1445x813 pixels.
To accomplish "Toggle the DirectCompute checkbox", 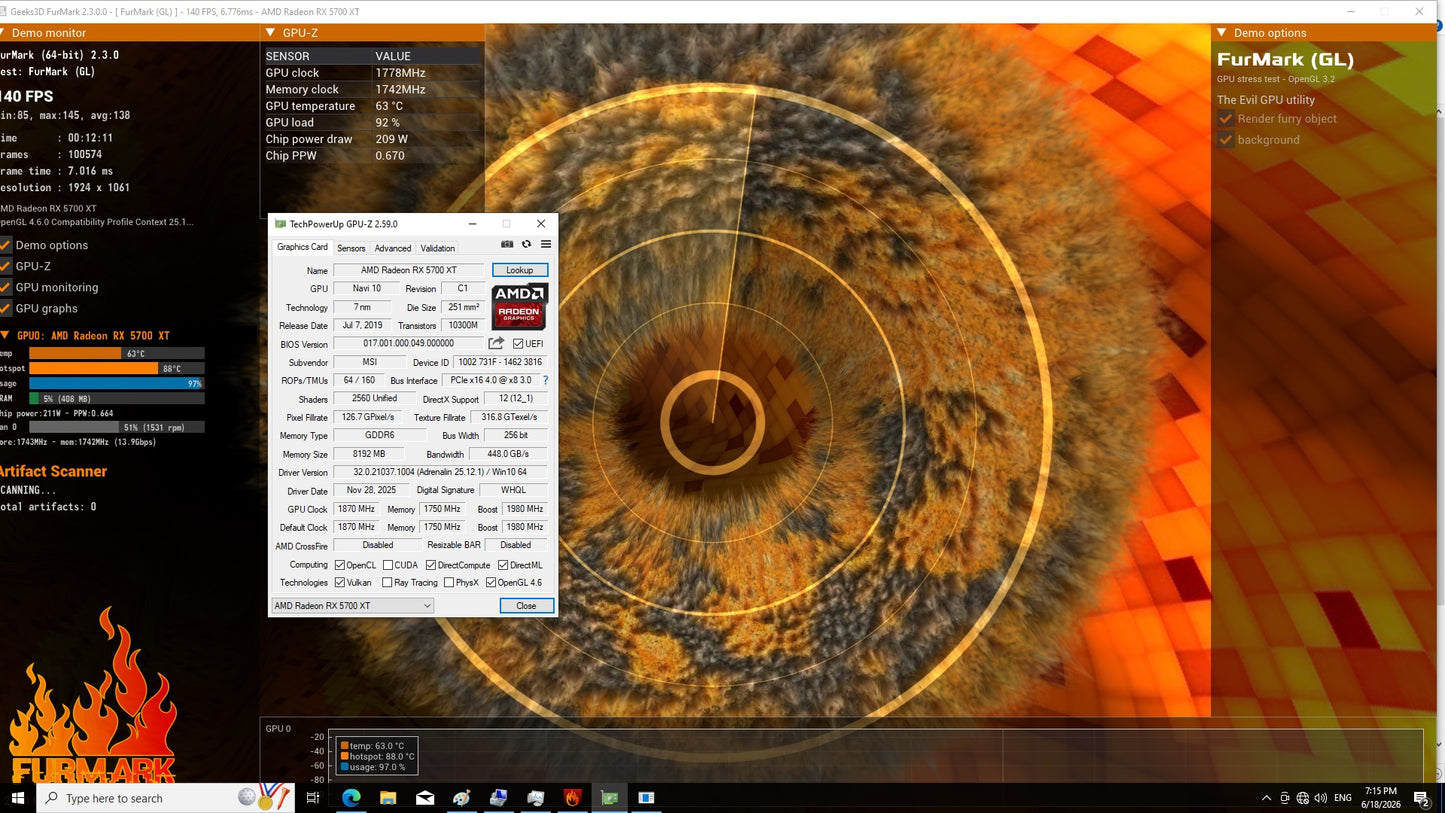I will tap(431, 565).
